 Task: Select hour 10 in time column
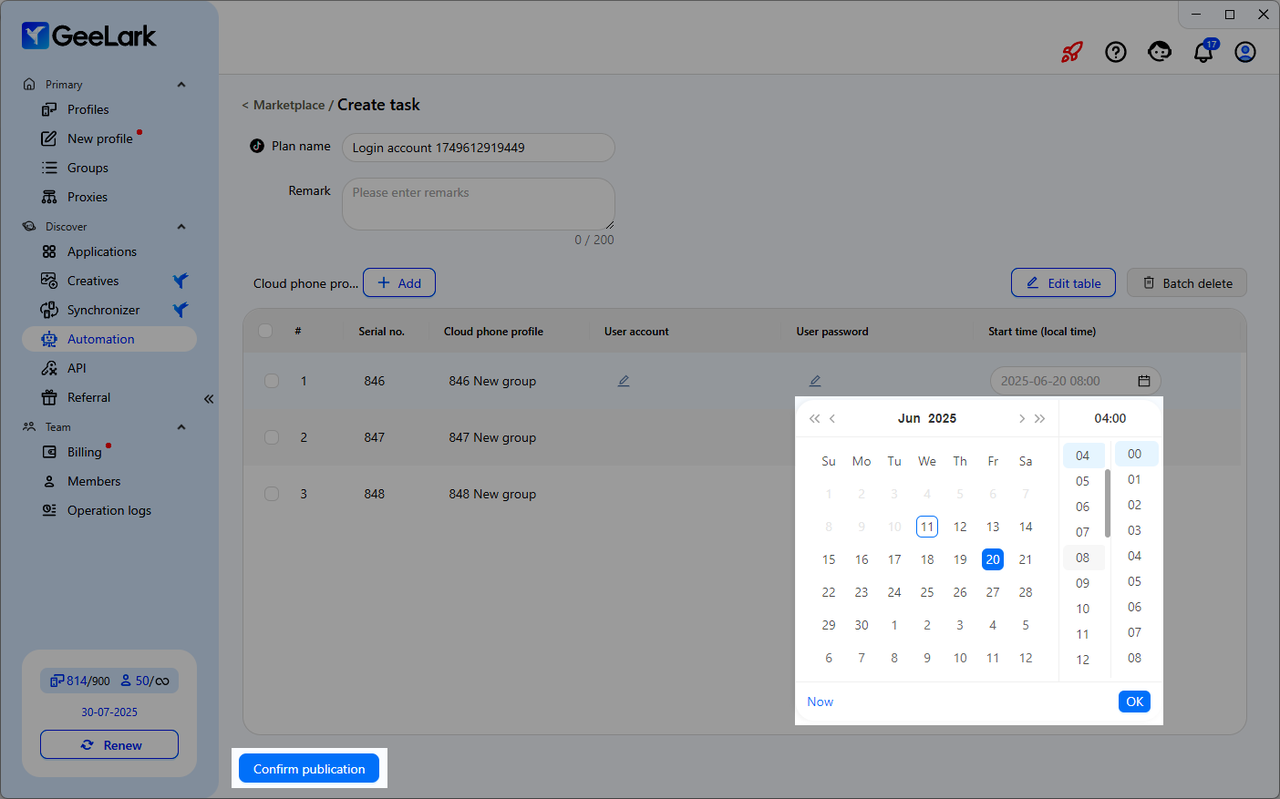click(x=1083, y=609)
